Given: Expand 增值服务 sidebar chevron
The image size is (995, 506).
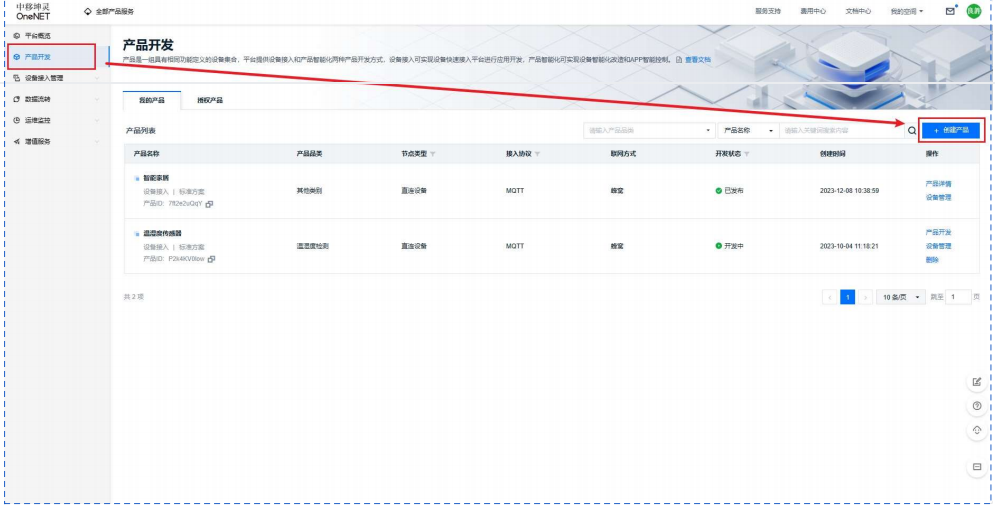Looking at the screenshot, I should 97,142.
